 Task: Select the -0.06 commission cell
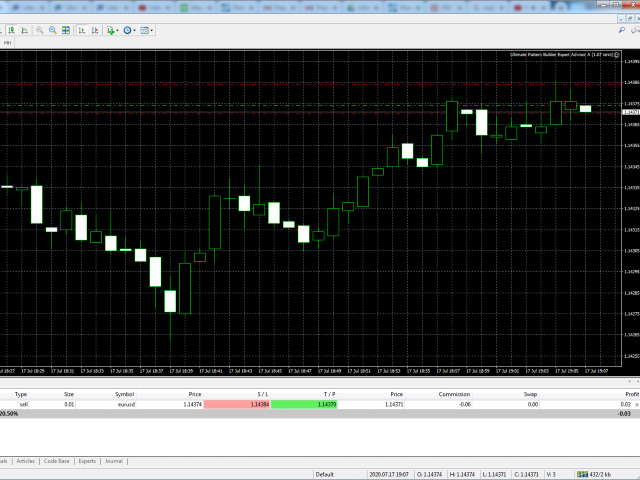(465, 404)
